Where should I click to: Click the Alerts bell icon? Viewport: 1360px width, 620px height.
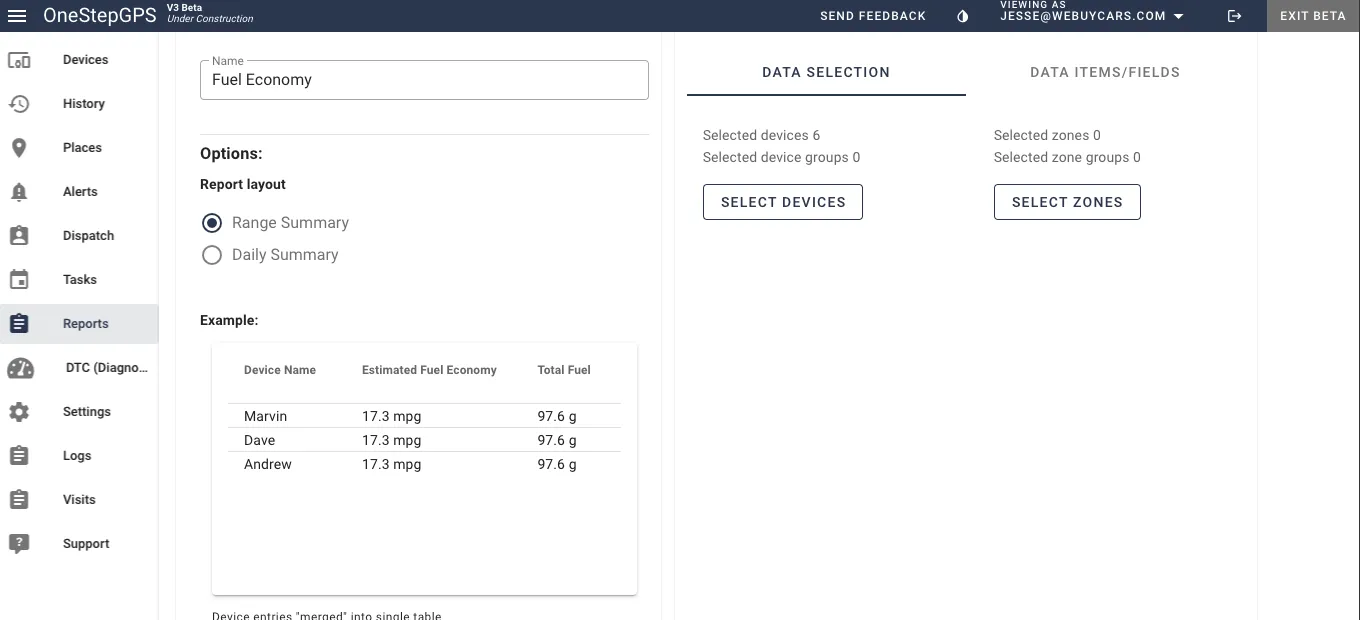tap(19, 191)
